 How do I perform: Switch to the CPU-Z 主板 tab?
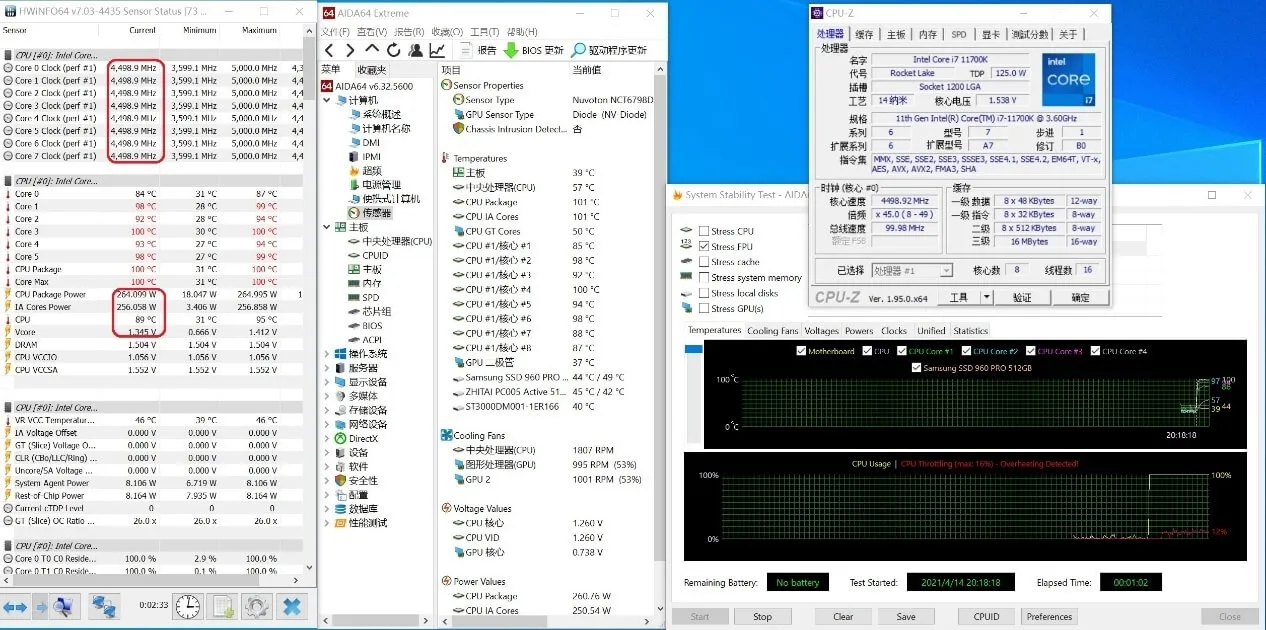click(896, 35)
